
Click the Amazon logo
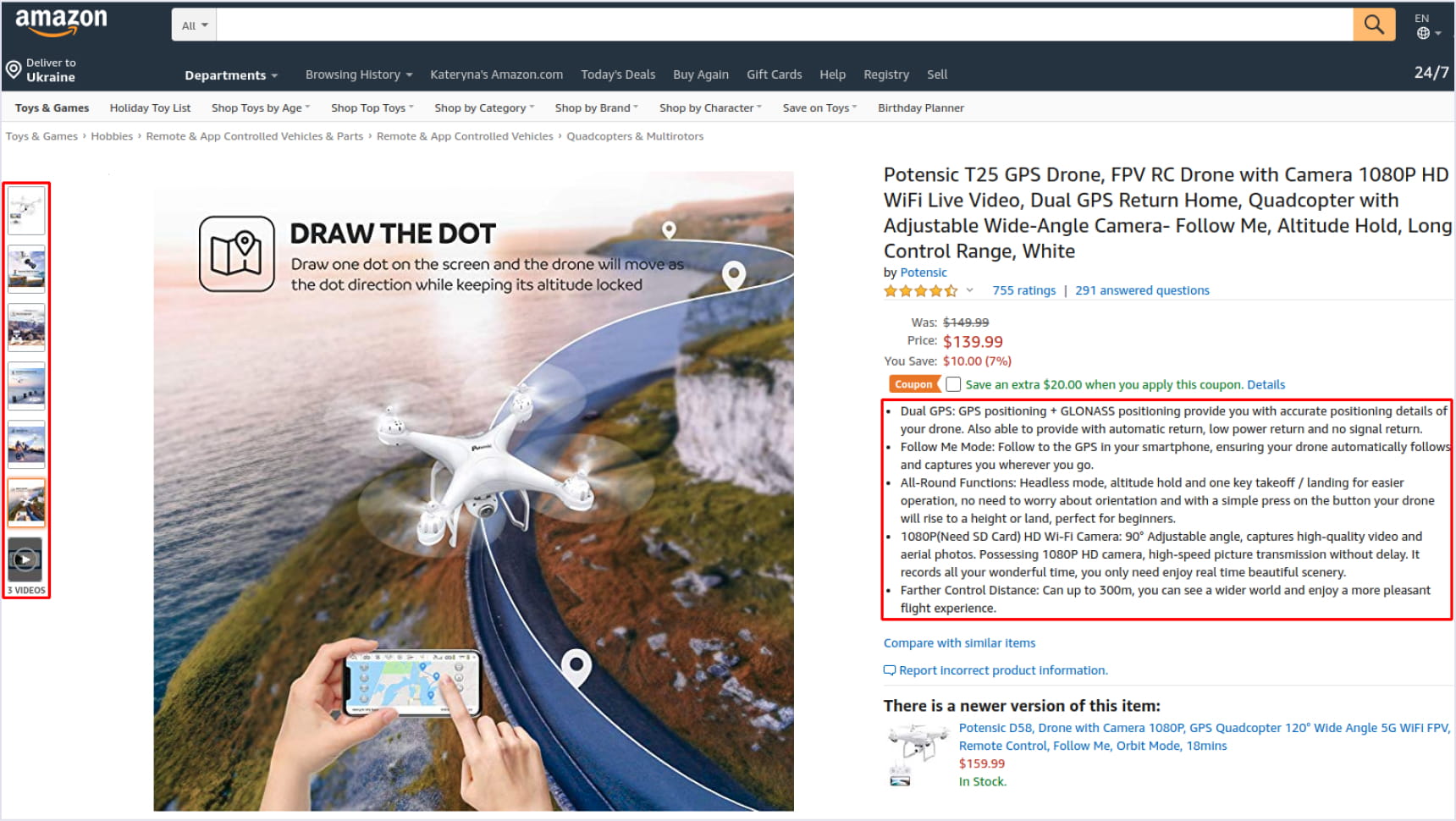(x=61, y=22)
